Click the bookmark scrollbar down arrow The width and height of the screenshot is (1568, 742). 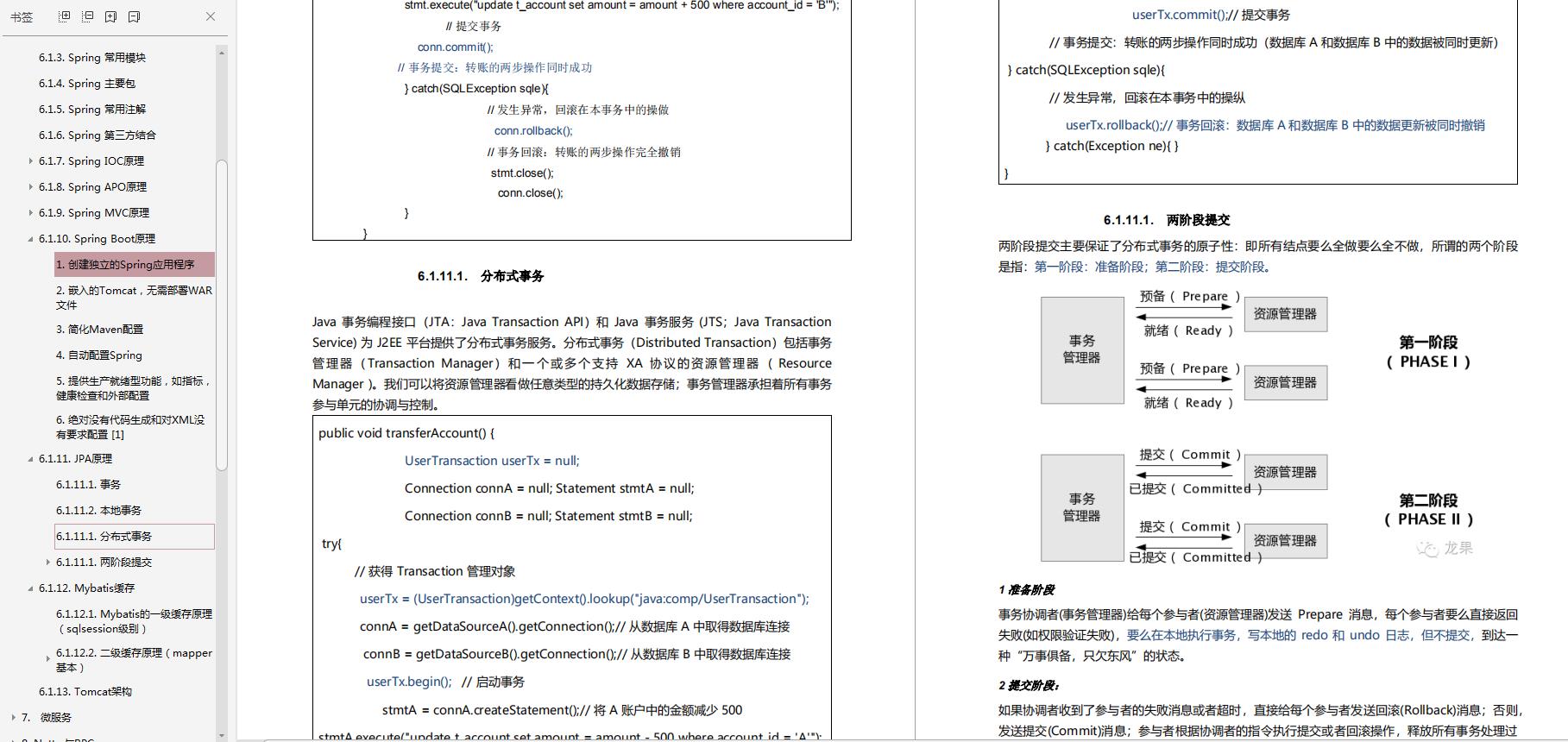coord(222,734)
